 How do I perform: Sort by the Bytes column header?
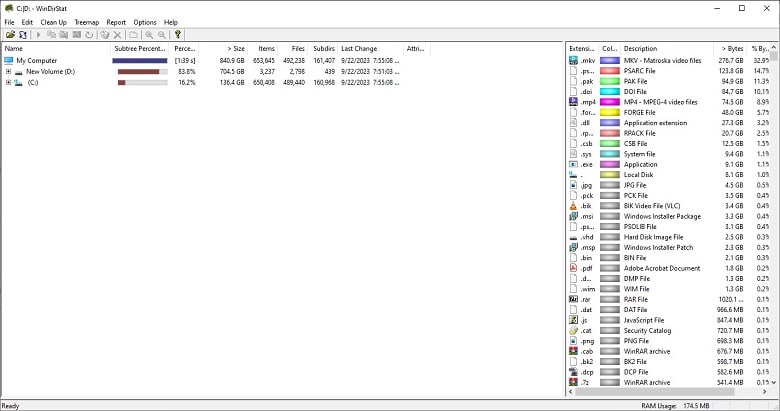pos(729,48)
